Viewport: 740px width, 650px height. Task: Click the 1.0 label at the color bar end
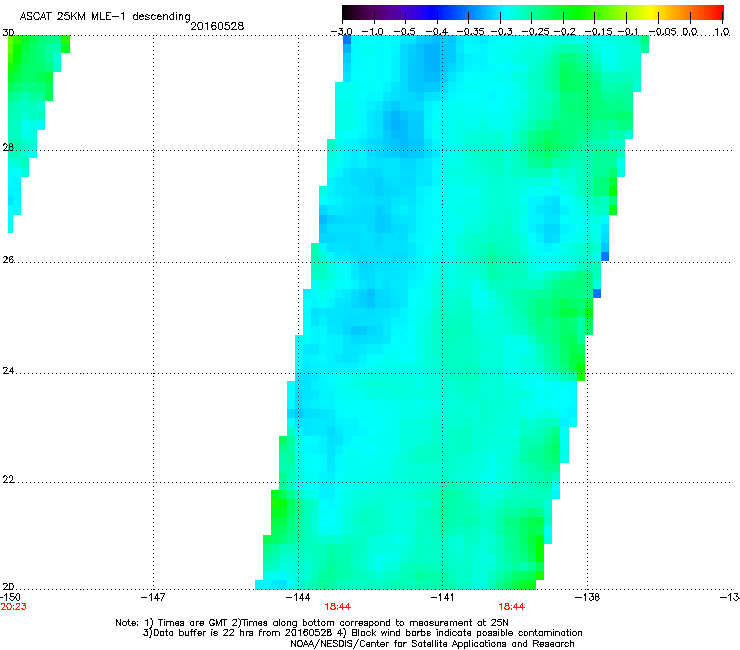point(722,32)
